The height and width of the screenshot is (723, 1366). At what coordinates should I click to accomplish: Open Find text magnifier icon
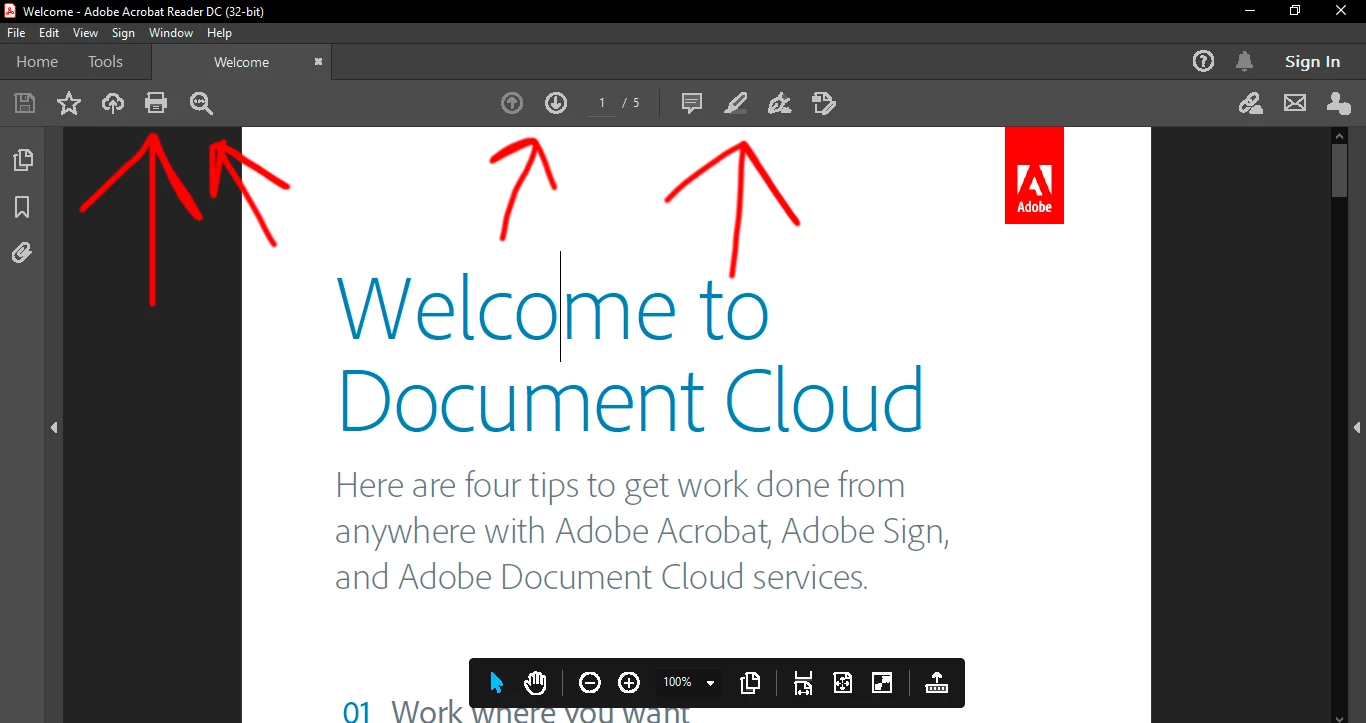(x=201, y=103)
